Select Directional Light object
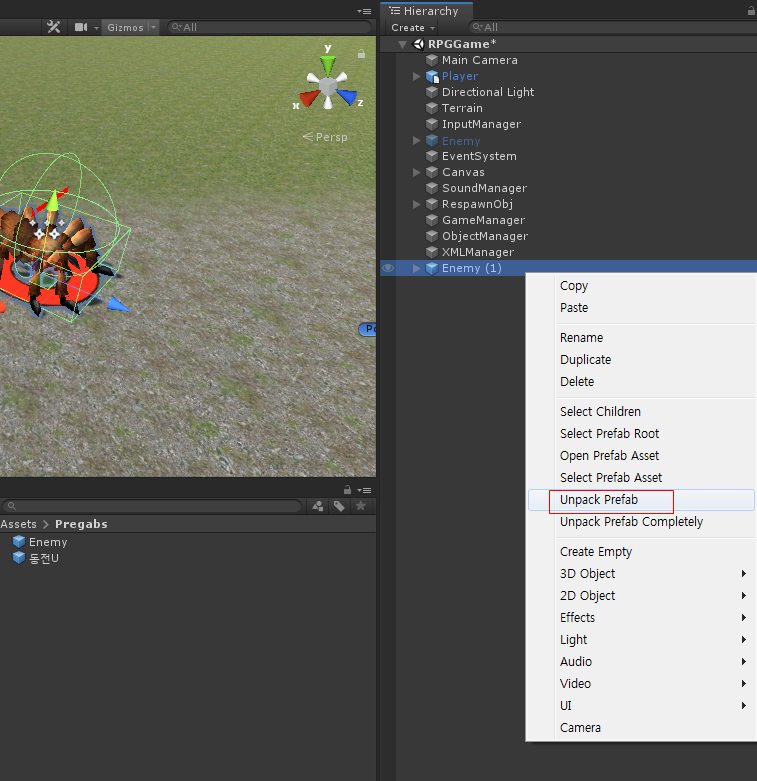The image size is (757, 781). tap(488, 92)
